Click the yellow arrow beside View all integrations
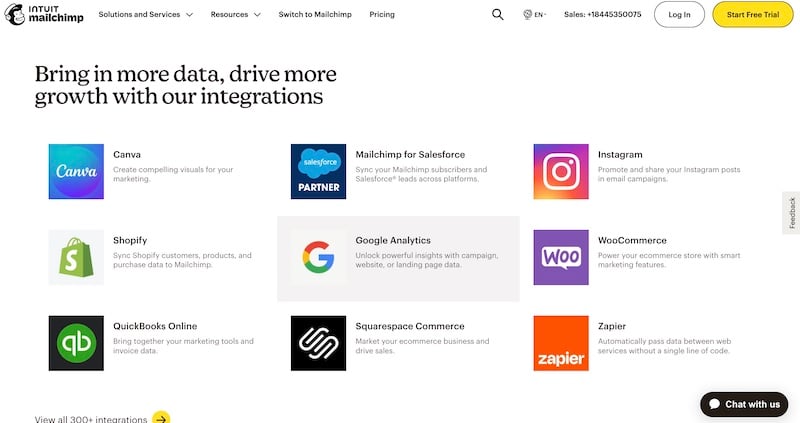Viewport: 800px width, 423px height. click(161, 419)
